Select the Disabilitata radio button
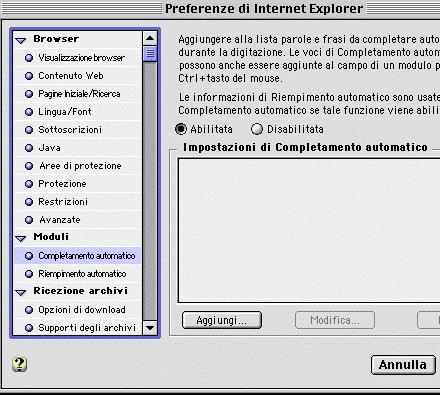 [257, 129]
